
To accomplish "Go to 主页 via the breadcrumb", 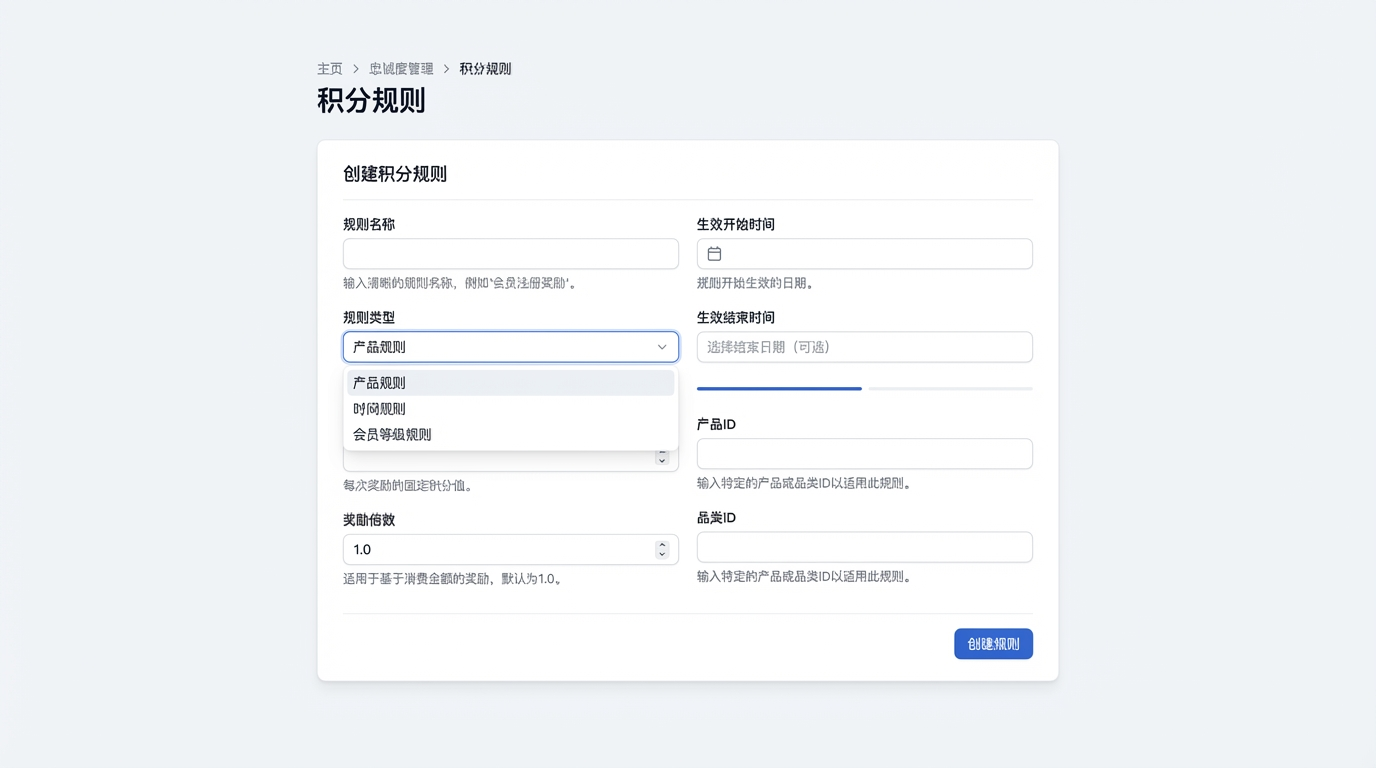I will pos(330,69).
